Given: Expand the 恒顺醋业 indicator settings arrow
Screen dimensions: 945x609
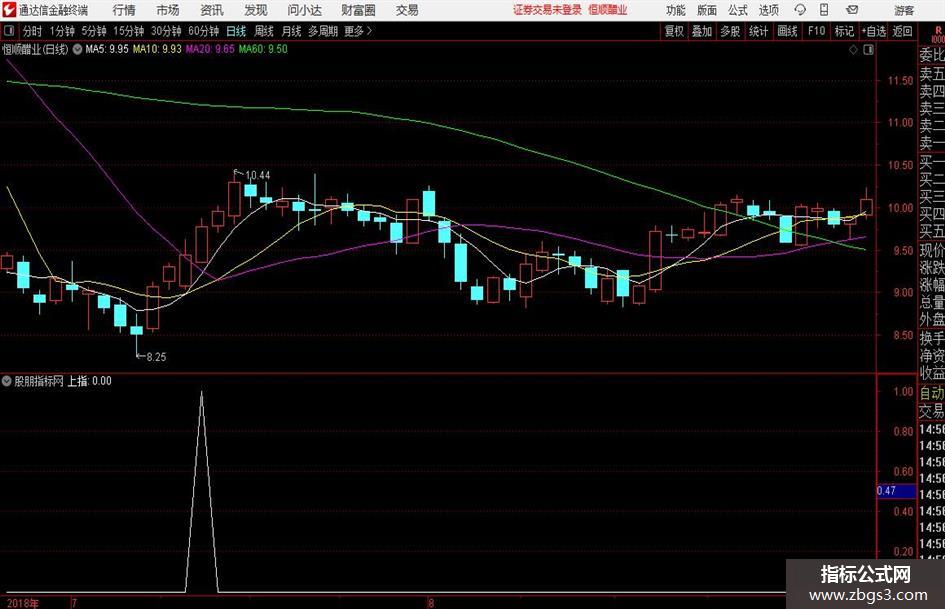Looking at the screenshot, I should pyautogui.click(x=78, y=49).
